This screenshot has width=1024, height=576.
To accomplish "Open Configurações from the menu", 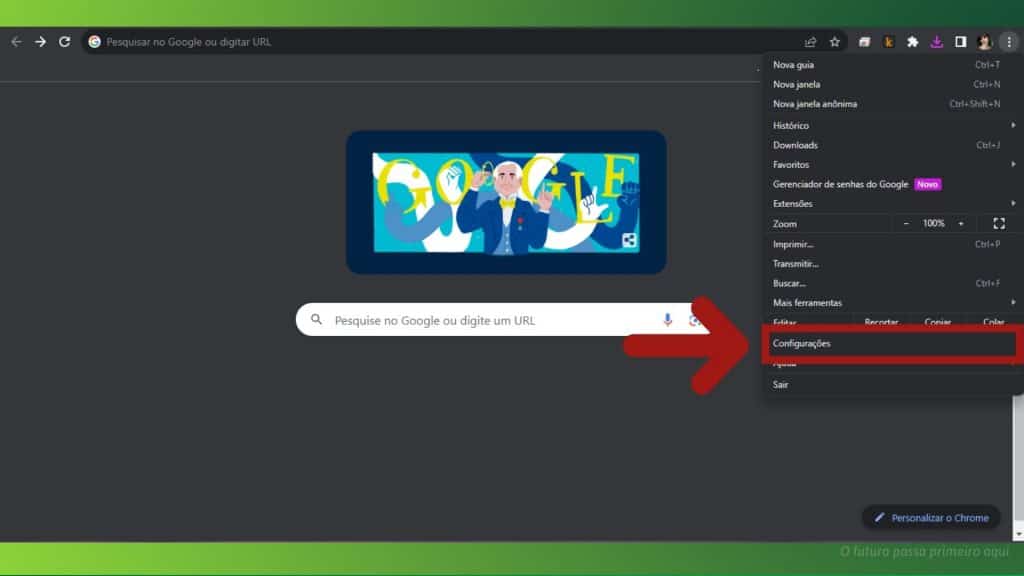I will [892, 344].
